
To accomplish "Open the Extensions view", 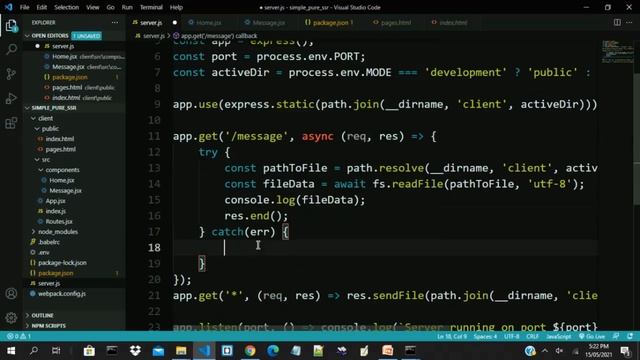I will coord(11,122).
